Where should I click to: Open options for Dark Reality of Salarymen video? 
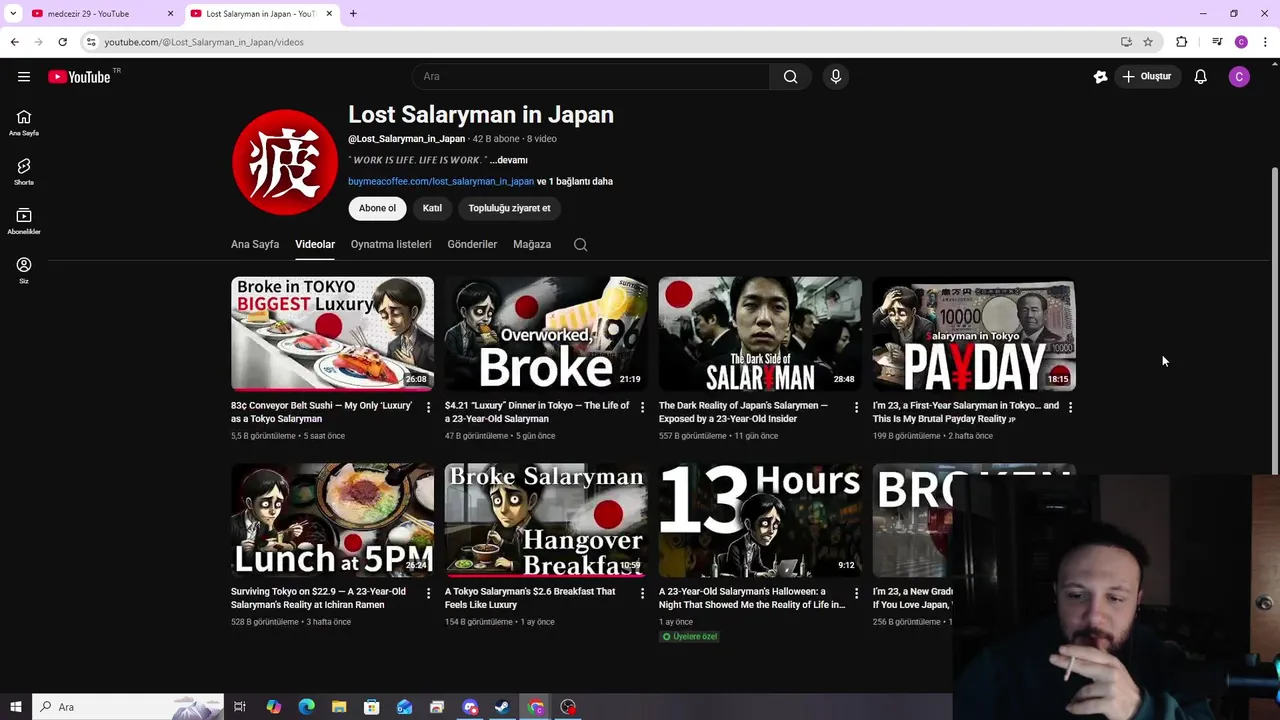856,407
